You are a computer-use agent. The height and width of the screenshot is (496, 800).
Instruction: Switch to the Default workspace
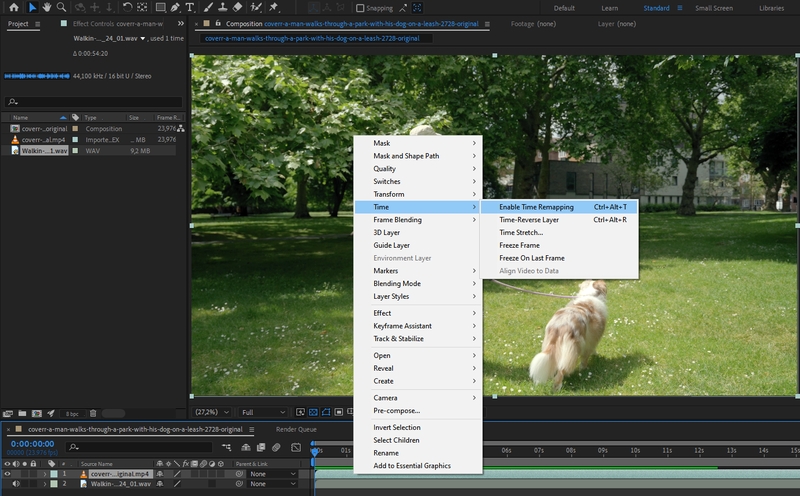[x=564, y=8]
